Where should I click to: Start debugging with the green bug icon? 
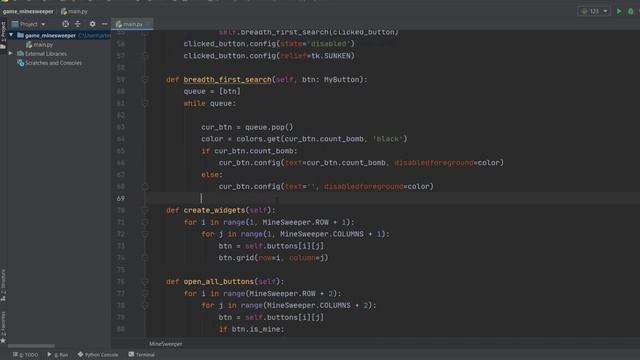click(x=631, y=11)
